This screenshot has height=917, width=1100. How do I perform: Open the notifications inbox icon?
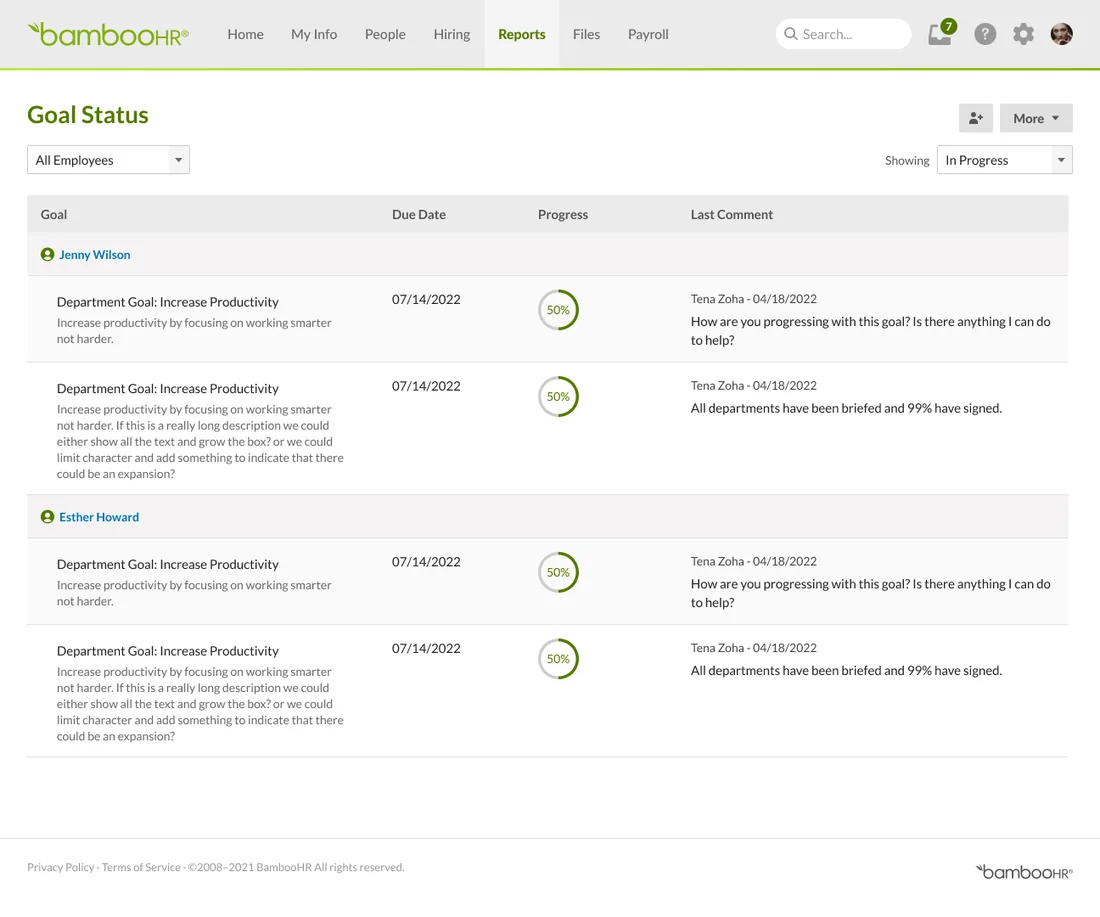pyautogui.click(x=941, y=33)
